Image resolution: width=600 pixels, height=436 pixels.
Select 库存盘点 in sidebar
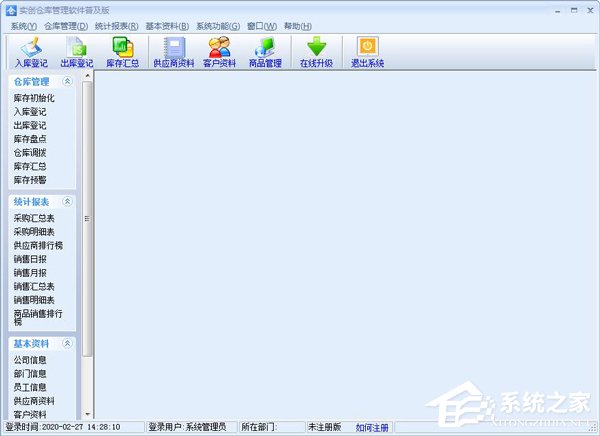click(x=30, y=139)
